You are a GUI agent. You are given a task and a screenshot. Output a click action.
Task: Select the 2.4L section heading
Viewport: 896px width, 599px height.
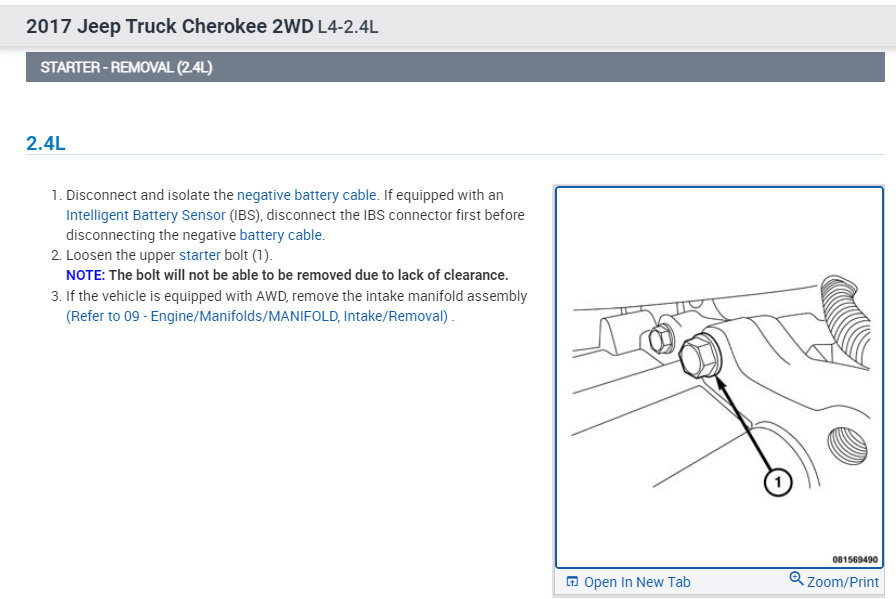[46, 143]
